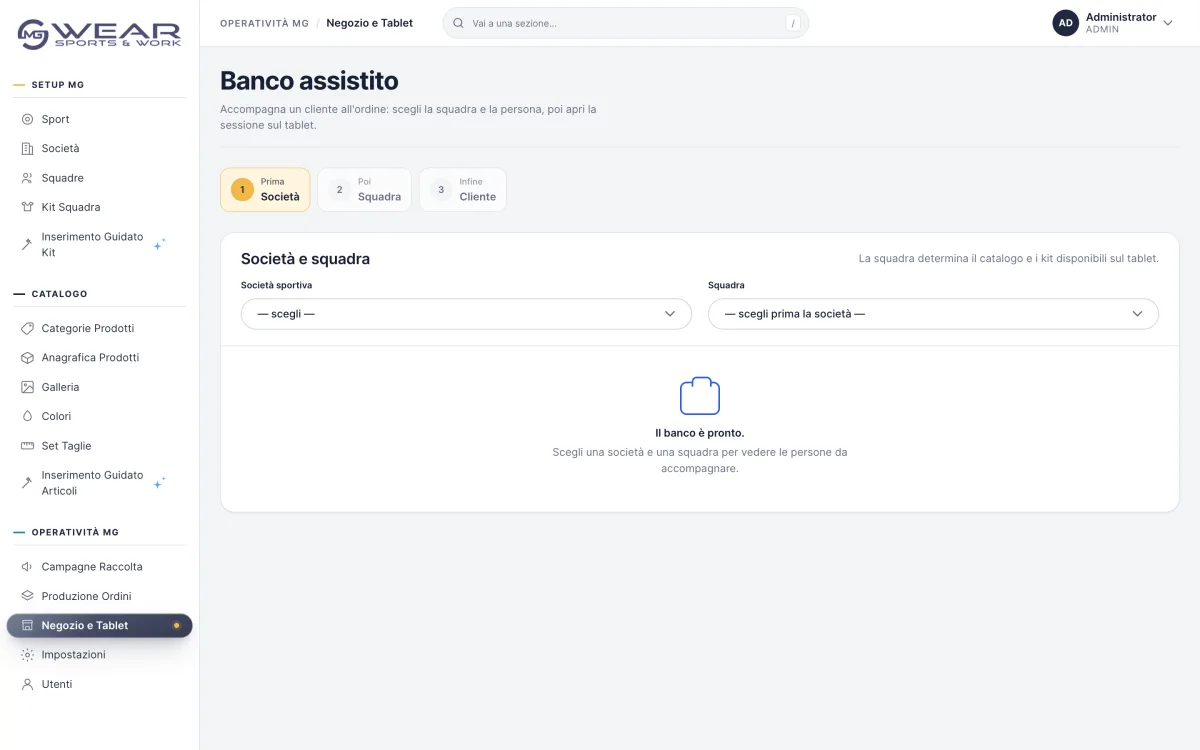
Task: Click the Administrator name label
Action: [x=1121, y=17]
